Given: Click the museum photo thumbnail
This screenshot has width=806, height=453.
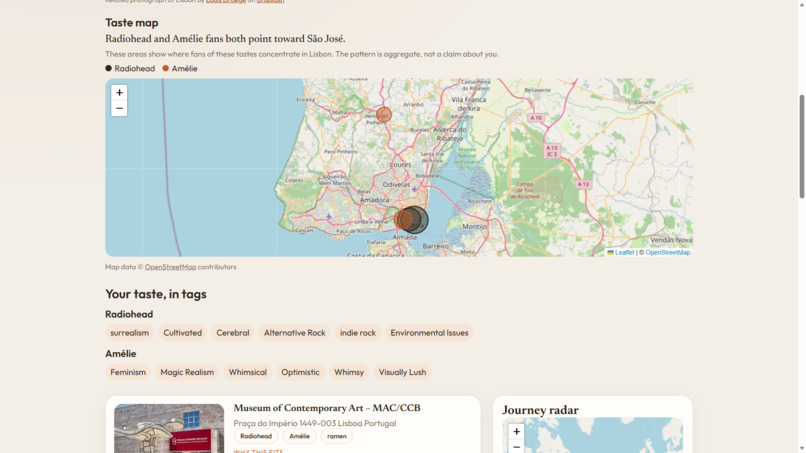Looking at the screenshot, I should click(x=169, y=428).
